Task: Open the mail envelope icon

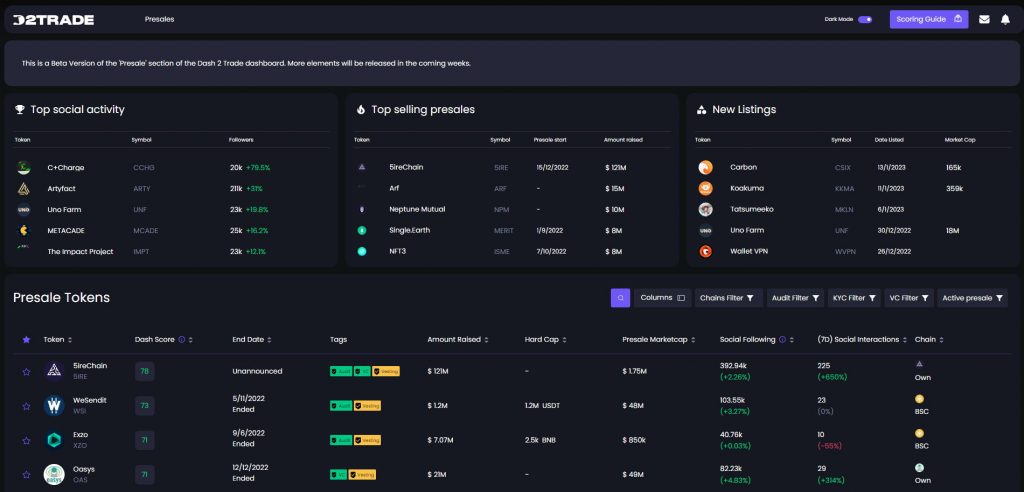Action: coord(984,20)
